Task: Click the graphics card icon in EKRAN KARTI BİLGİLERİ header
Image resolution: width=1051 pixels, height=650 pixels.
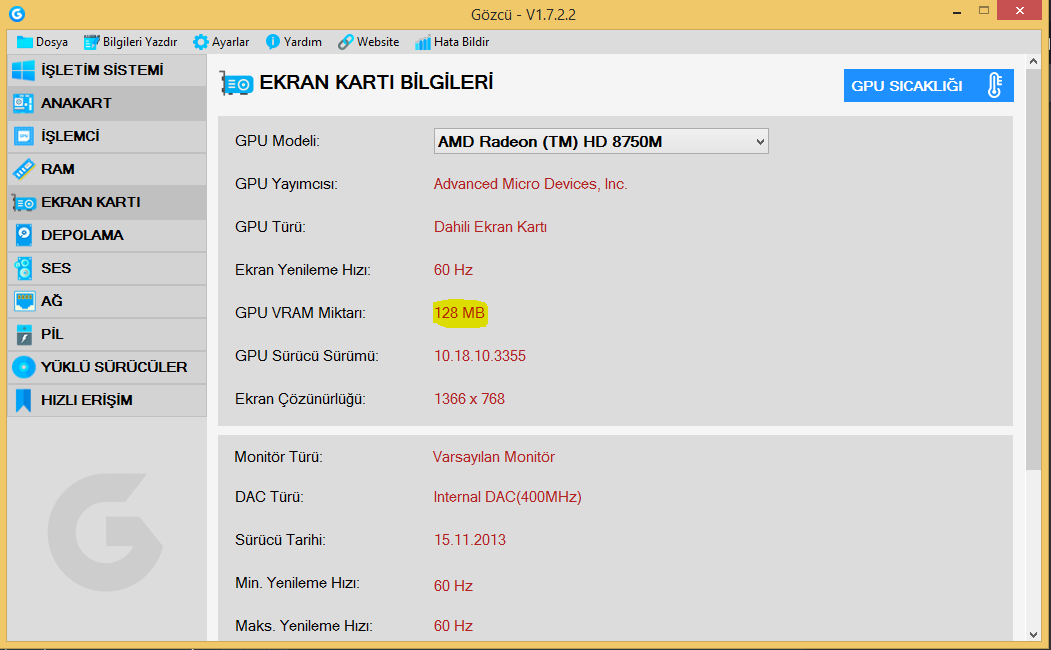Action: tap(237, 84)
